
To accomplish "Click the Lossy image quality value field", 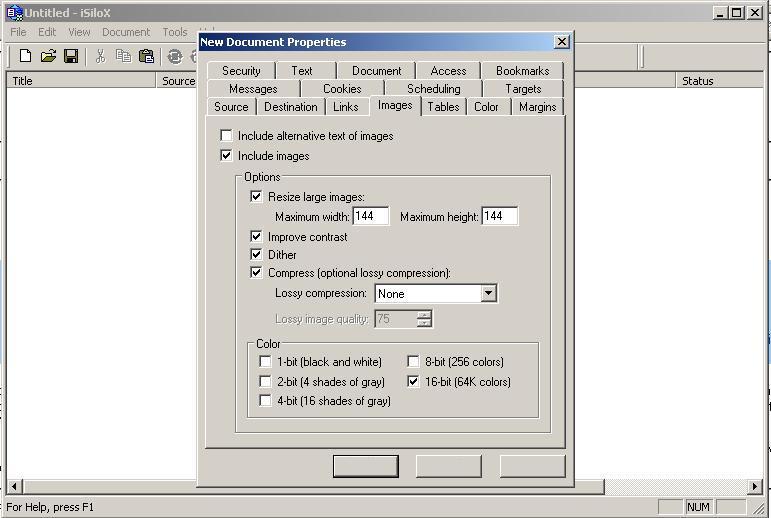I will tap(396, 319).
